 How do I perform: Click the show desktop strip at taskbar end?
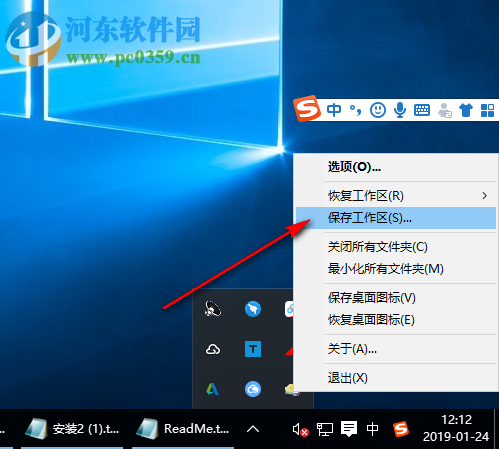click(x=496, y=429)
